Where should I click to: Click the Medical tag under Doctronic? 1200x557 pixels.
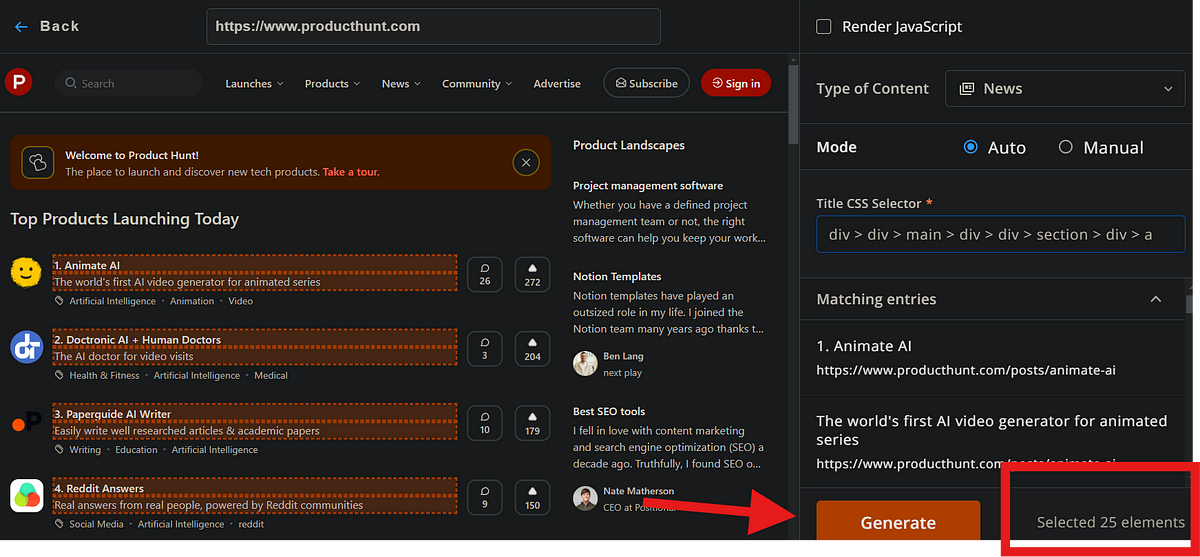271,375
